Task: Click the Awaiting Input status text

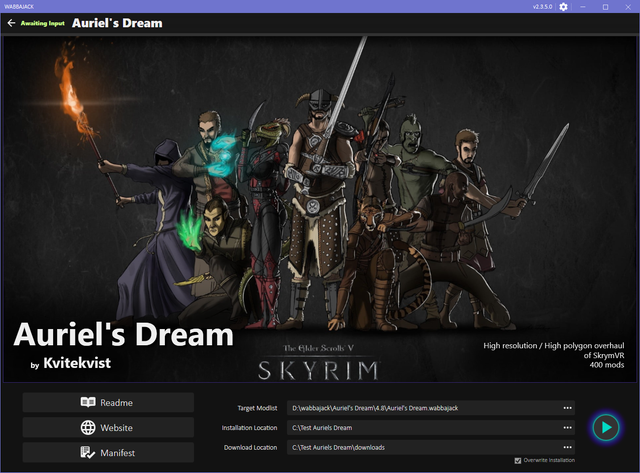Action: [42, 23]
